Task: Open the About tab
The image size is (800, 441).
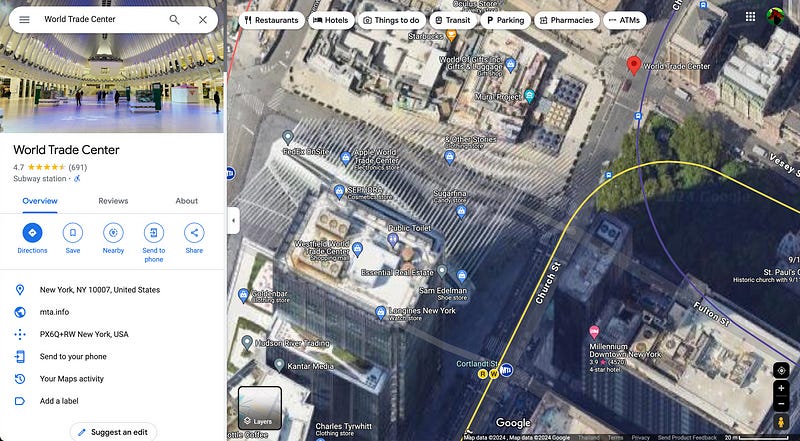Action: pyautogui.click(x=187, y=201)
